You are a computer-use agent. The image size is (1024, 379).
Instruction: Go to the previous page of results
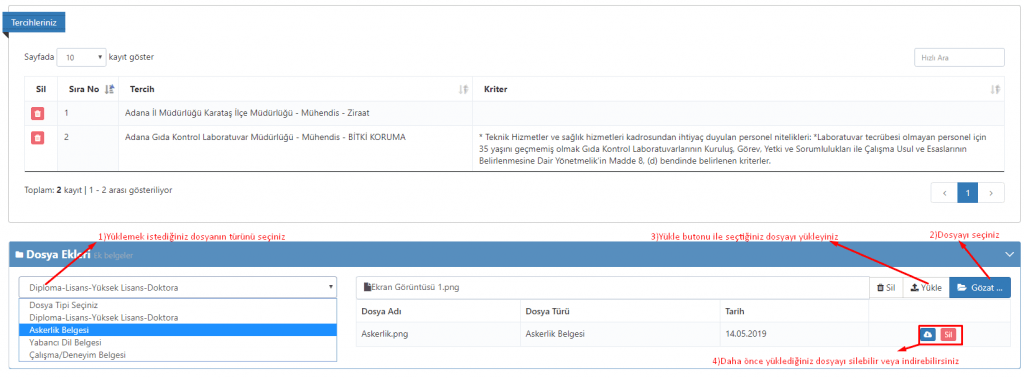click(x=944, y=193)
